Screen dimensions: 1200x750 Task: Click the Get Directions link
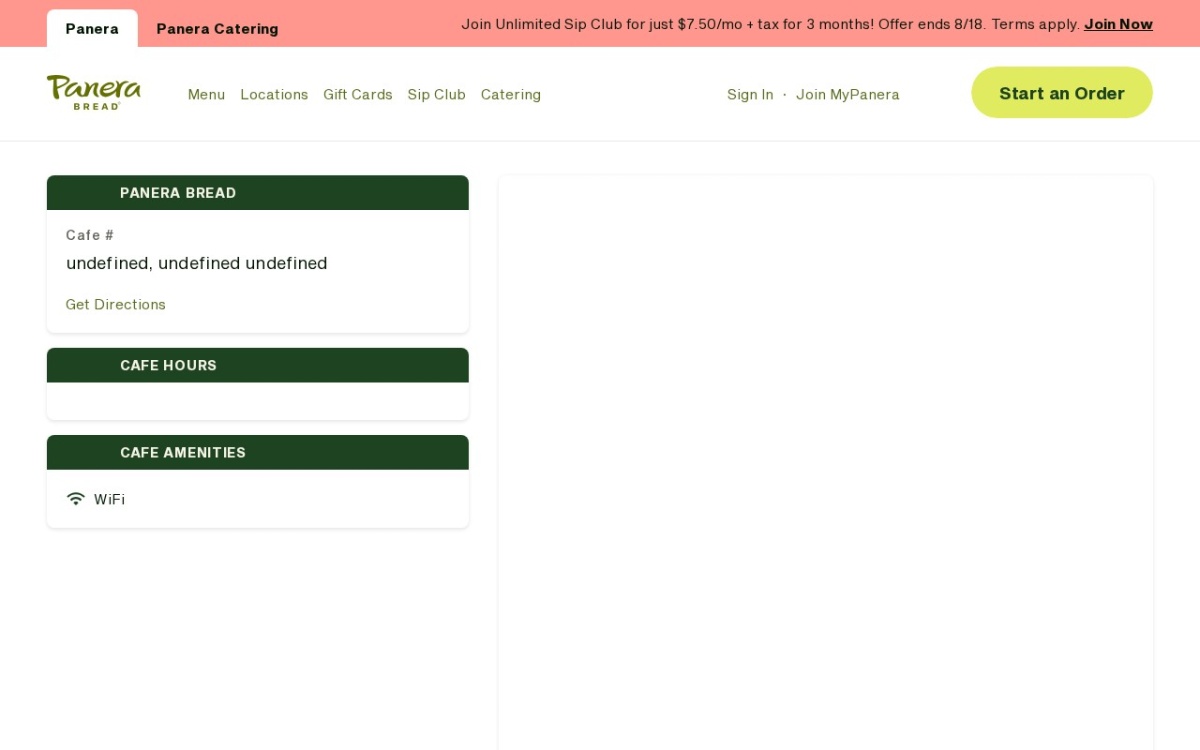coord(116,304)
